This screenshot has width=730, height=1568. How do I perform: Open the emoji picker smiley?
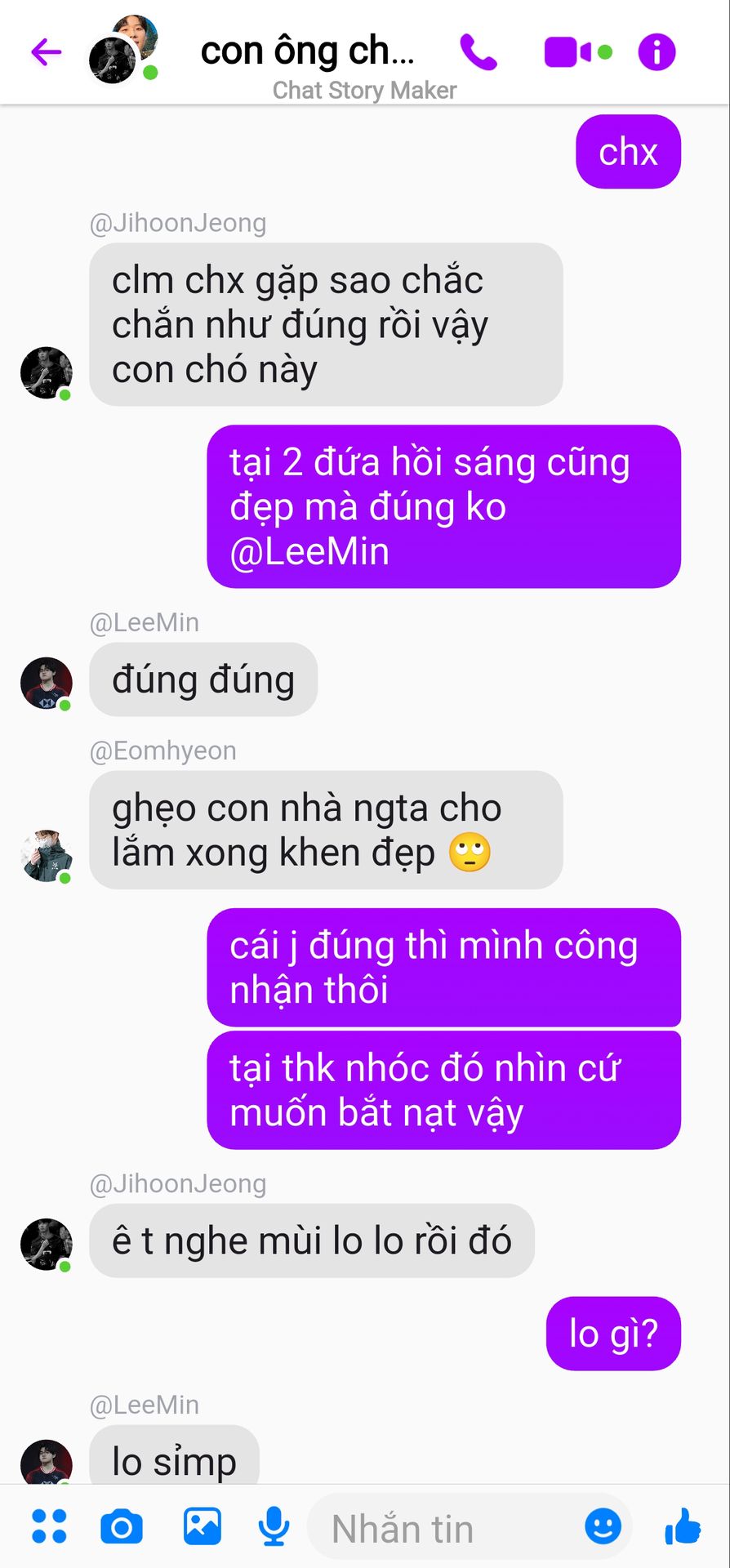point(603,1526)
